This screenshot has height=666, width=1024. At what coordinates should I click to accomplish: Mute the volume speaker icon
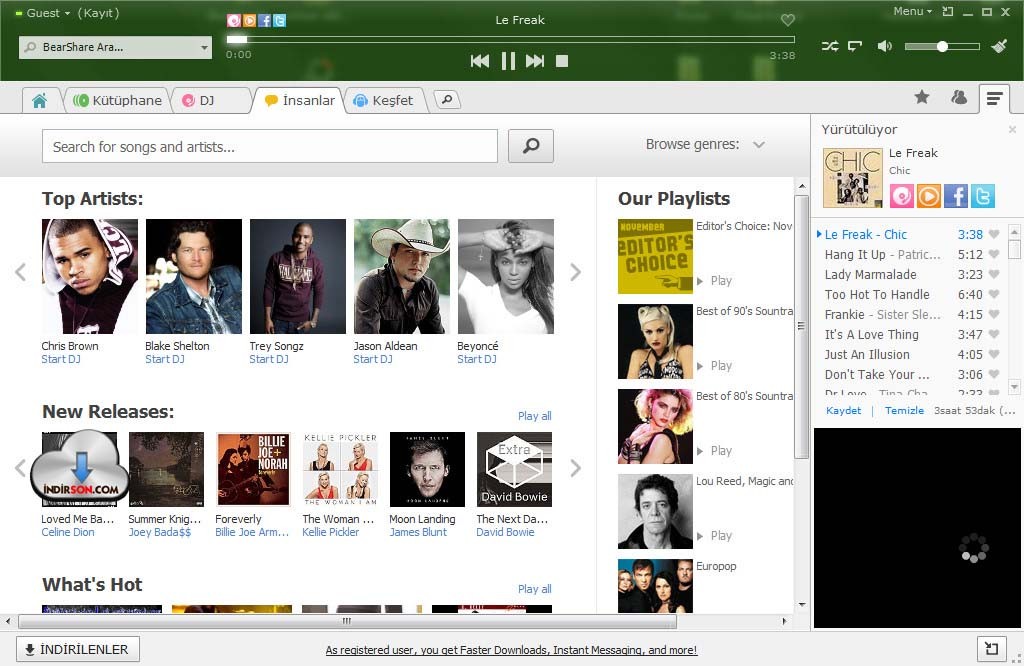pos(885,46)
